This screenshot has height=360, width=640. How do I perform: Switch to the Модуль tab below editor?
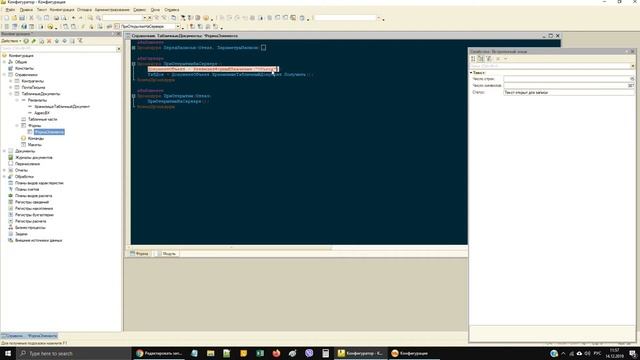pos(166,253)
